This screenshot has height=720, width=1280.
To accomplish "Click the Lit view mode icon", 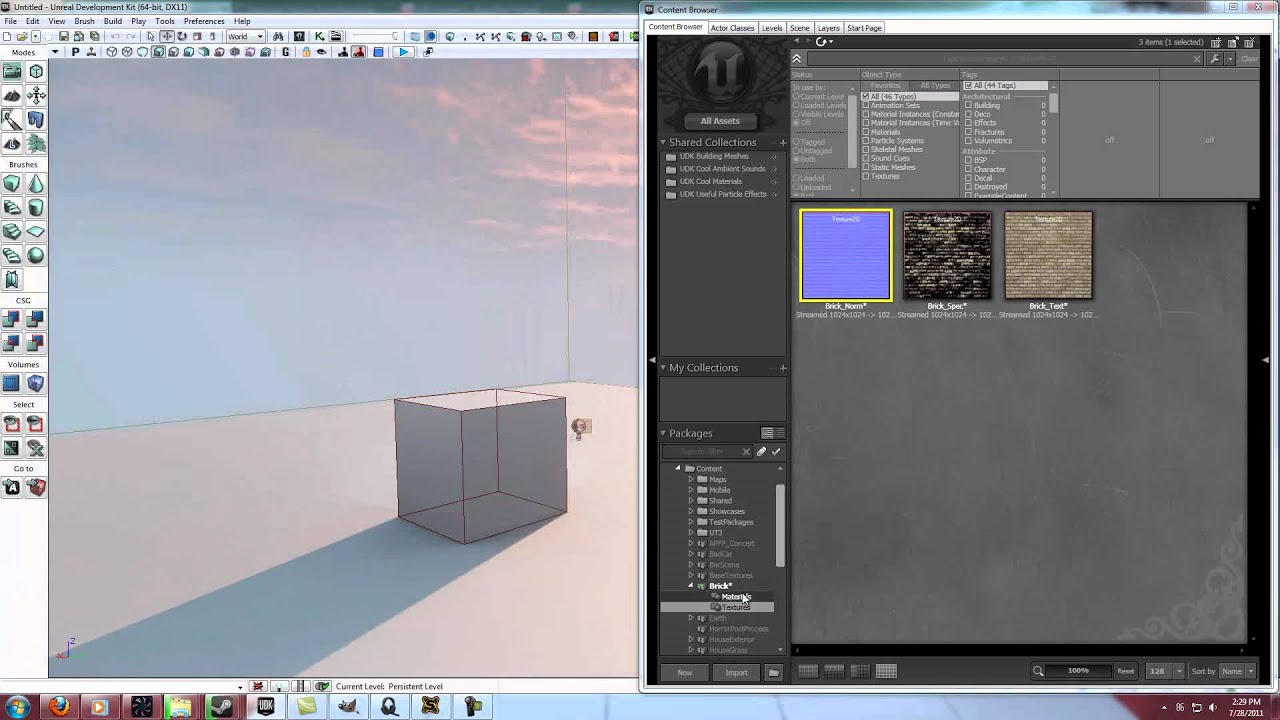I will [x=158, y=52].
